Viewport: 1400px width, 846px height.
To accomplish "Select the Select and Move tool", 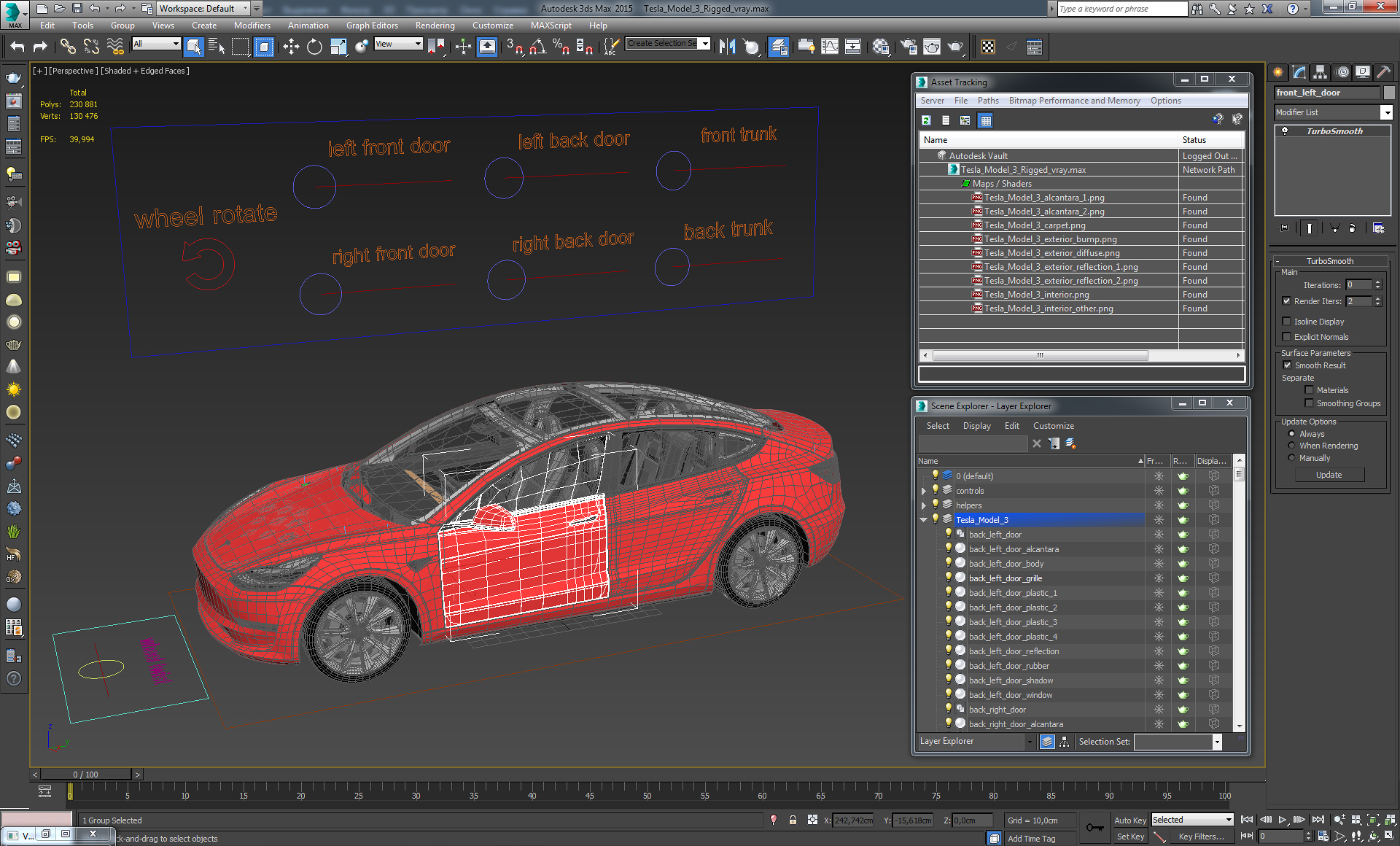I will coord(291,47).
